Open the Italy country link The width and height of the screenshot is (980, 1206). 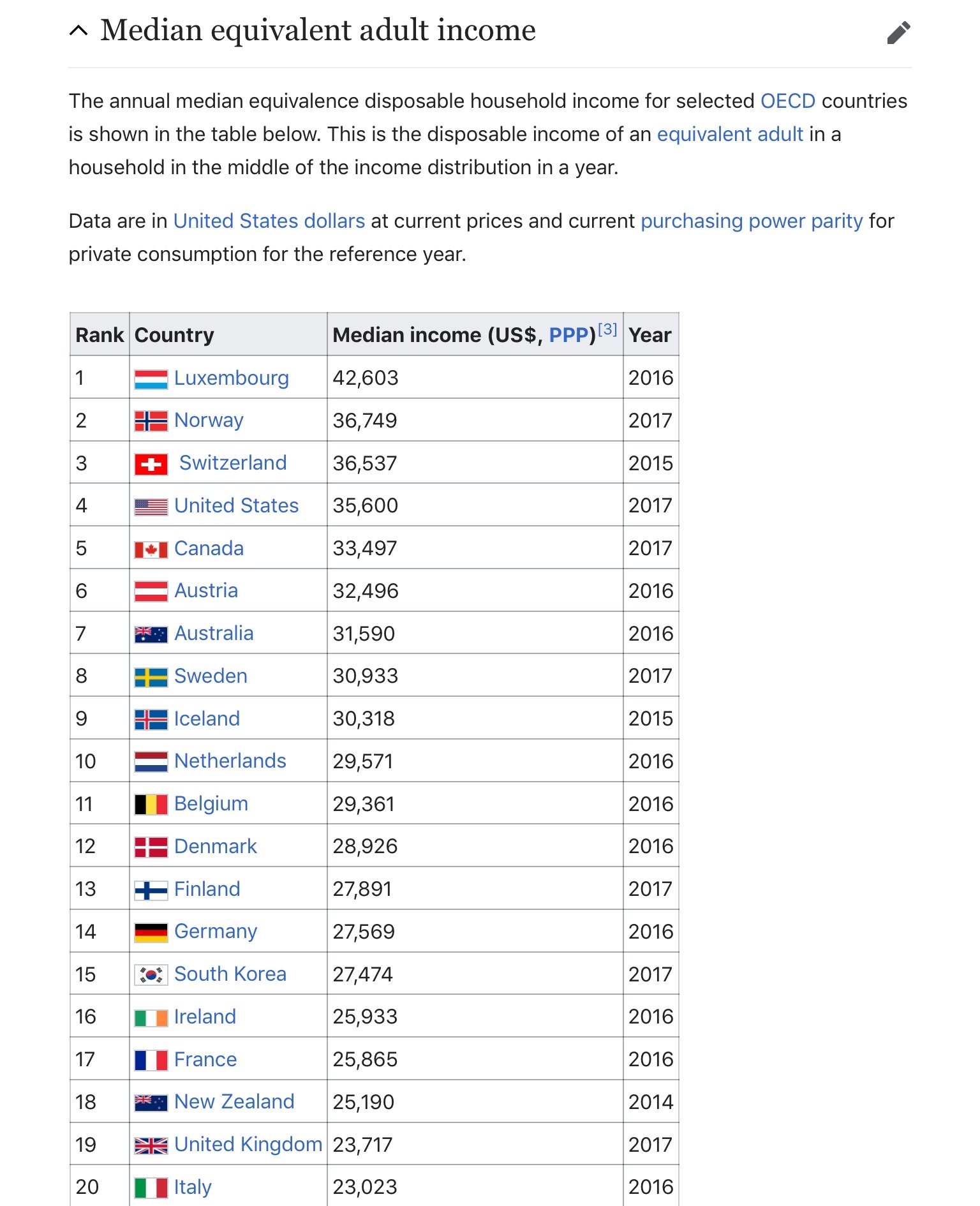(193, 1187)
